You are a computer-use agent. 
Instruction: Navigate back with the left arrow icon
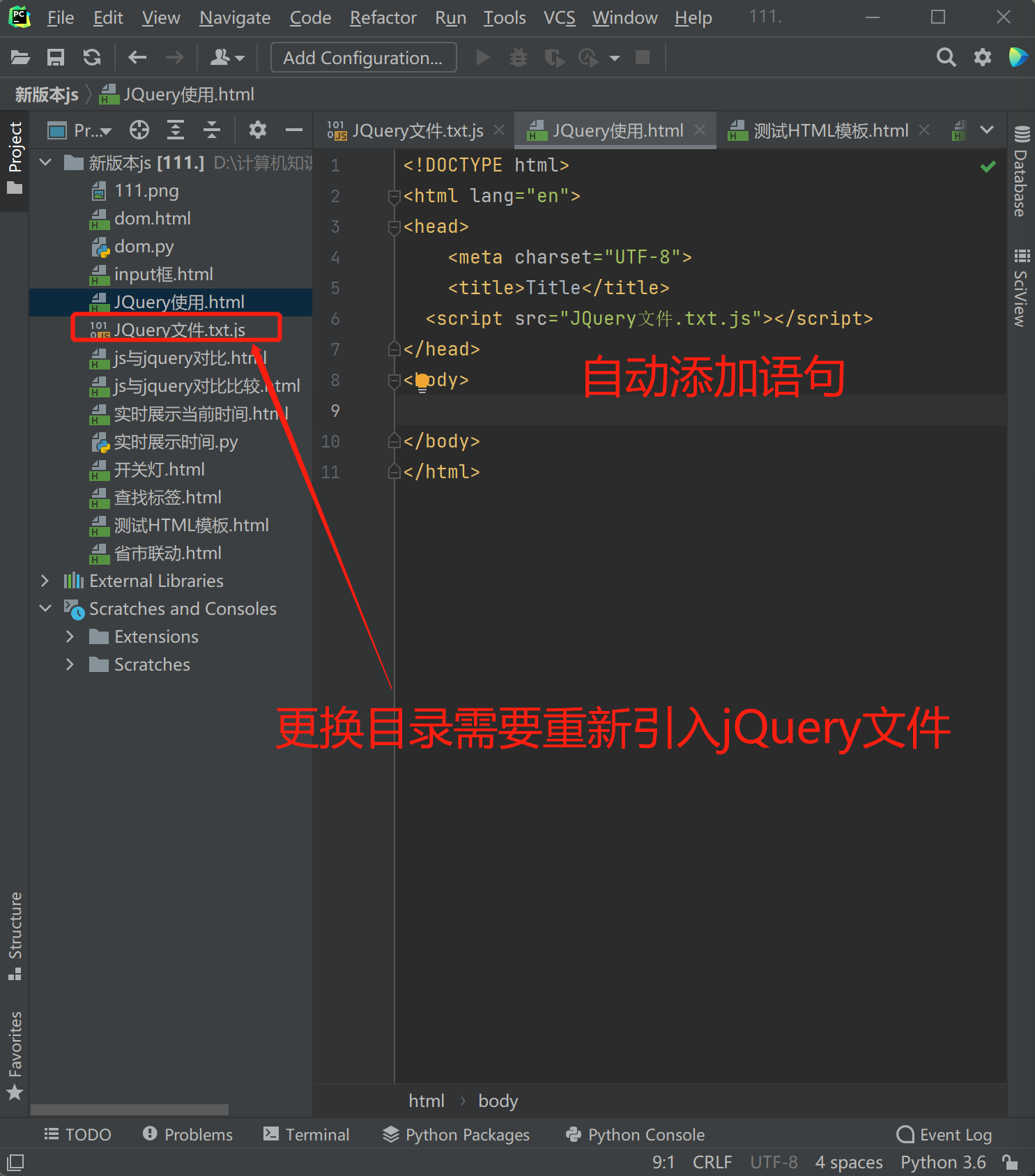137,57
